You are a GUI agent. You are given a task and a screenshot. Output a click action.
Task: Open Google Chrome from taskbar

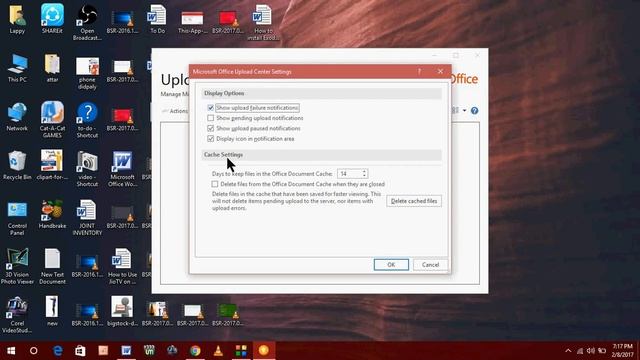[195, 351]
